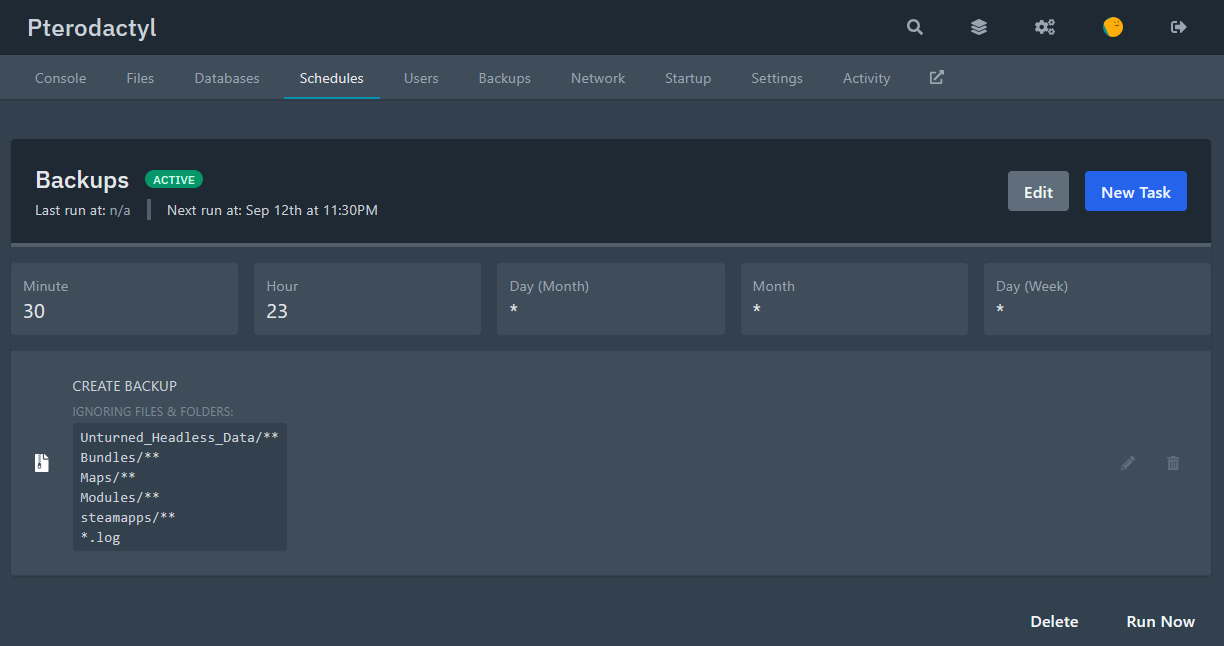
Task: Open the account avatar icon
Action: point(1113,27)
